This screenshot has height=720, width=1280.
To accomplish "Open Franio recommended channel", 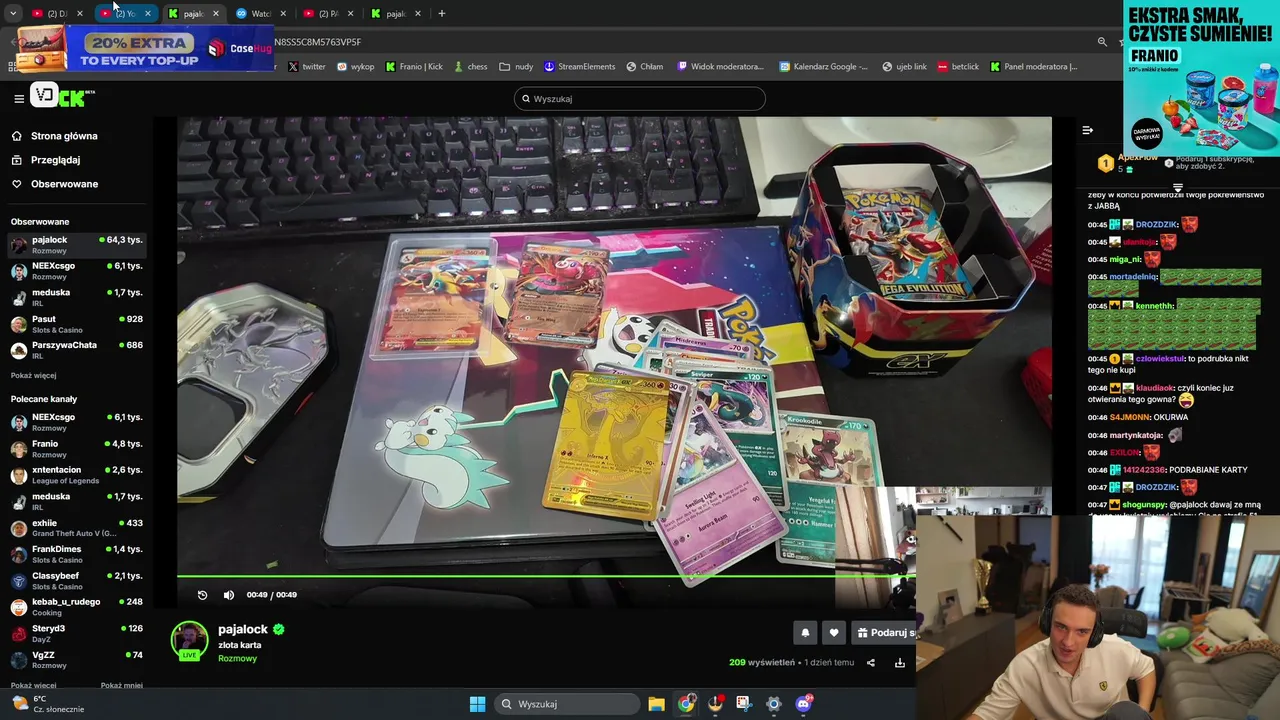I will (76, 449).
